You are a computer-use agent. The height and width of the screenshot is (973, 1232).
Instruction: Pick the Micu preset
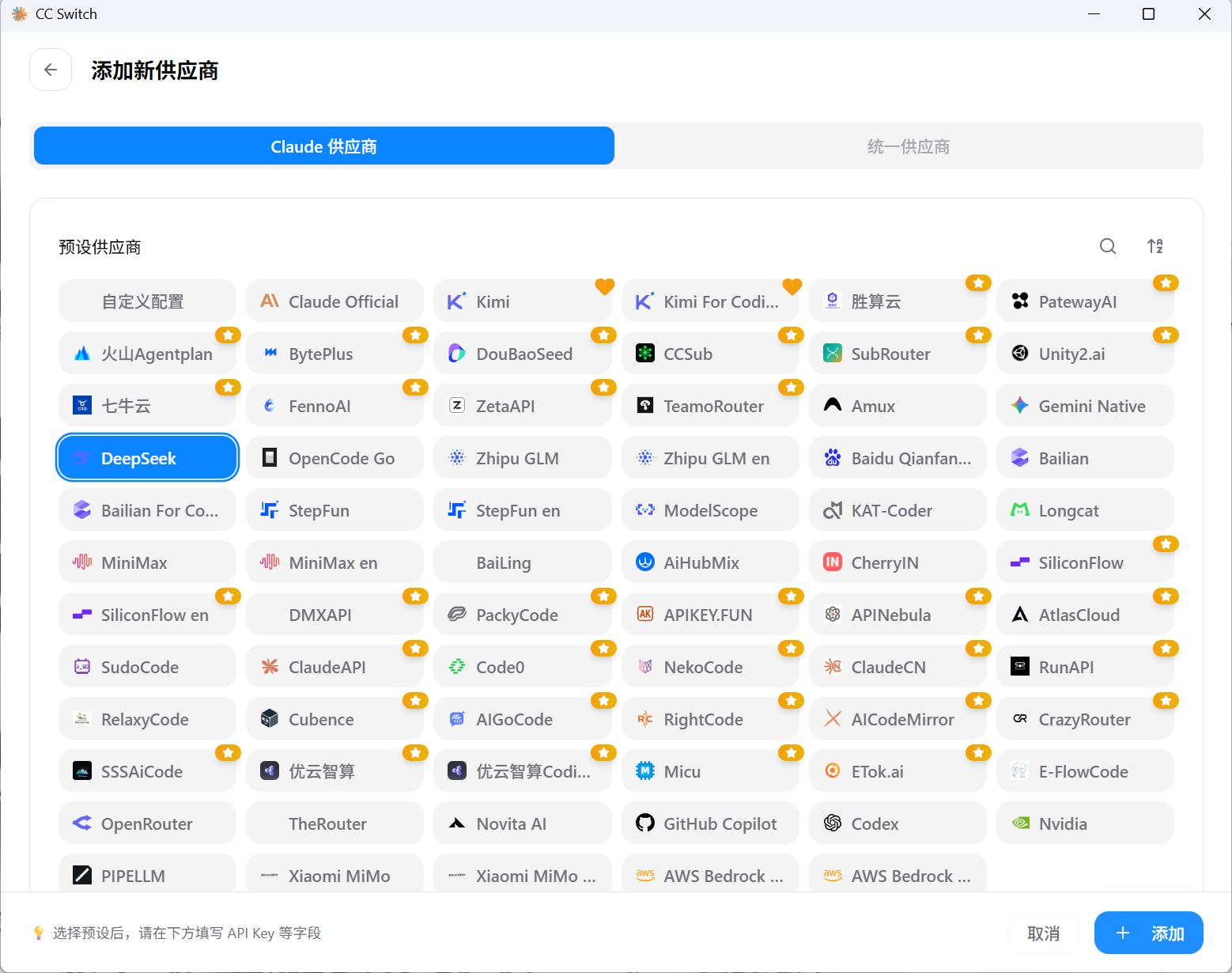710,771
